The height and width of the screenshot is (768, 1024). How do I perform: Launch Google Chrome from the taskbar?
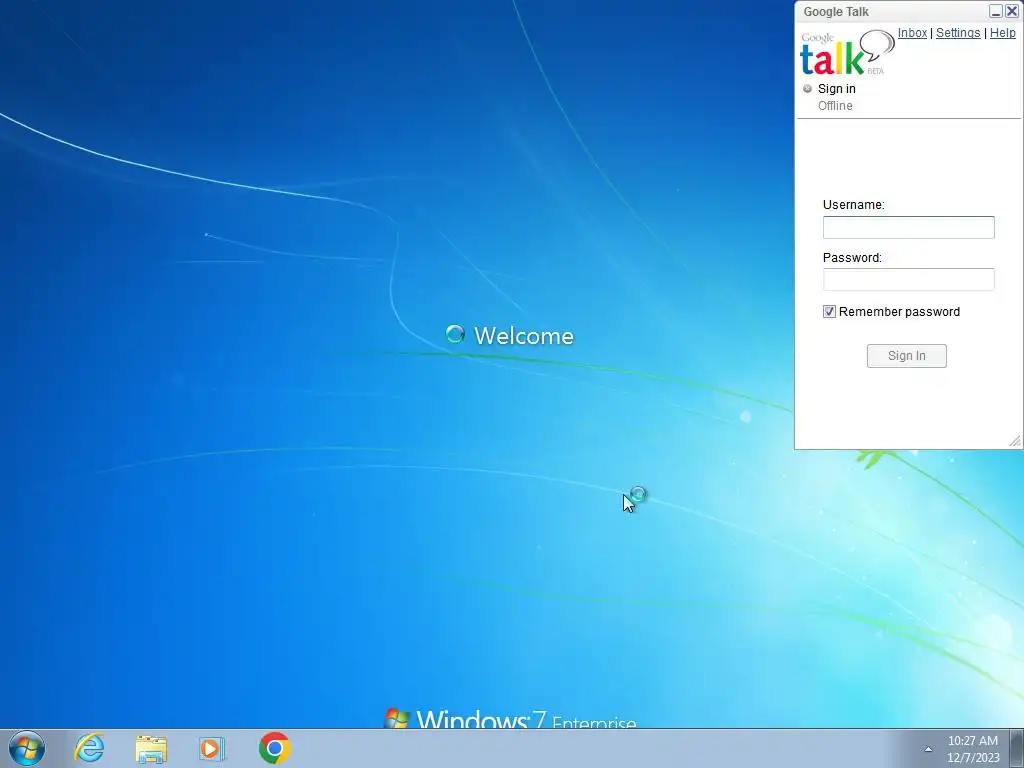tap(274, 748)
